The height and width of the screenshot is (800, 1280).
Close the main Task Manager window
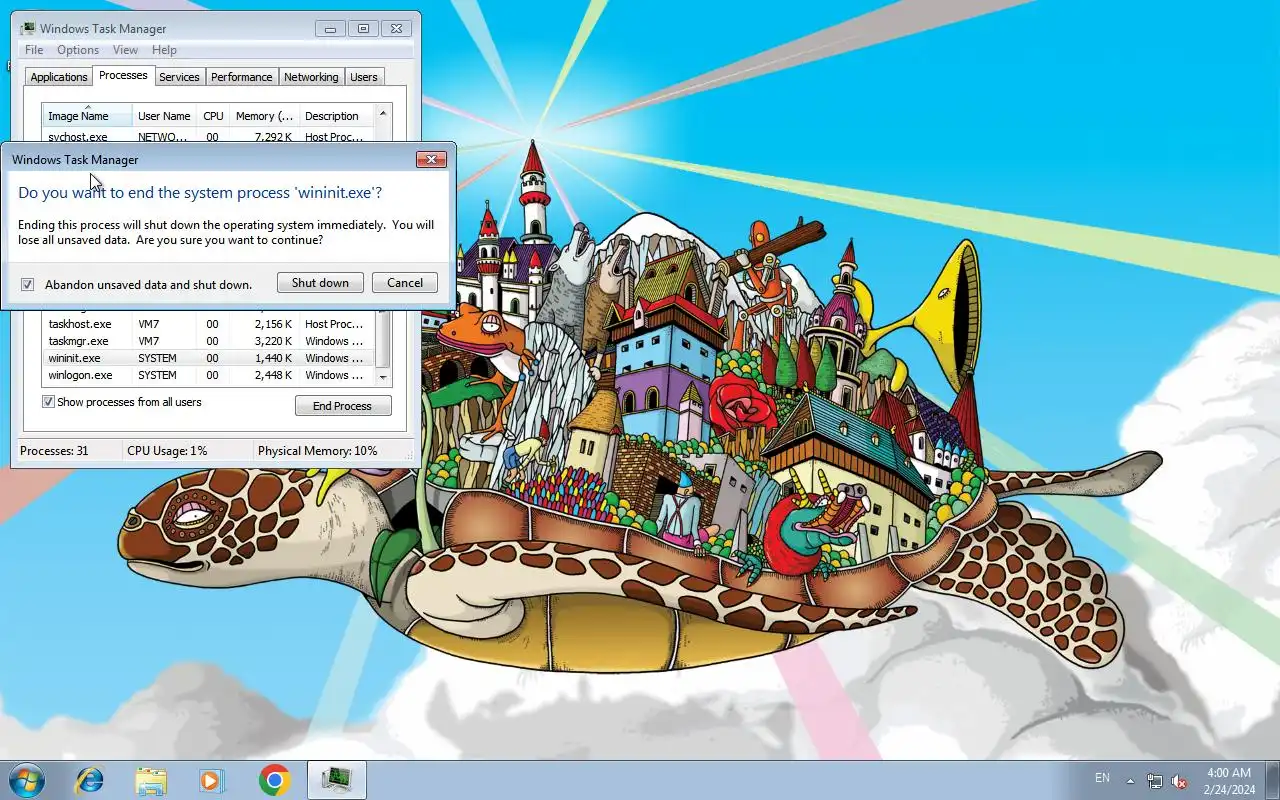pyautogui.click(x=396, y=29)
